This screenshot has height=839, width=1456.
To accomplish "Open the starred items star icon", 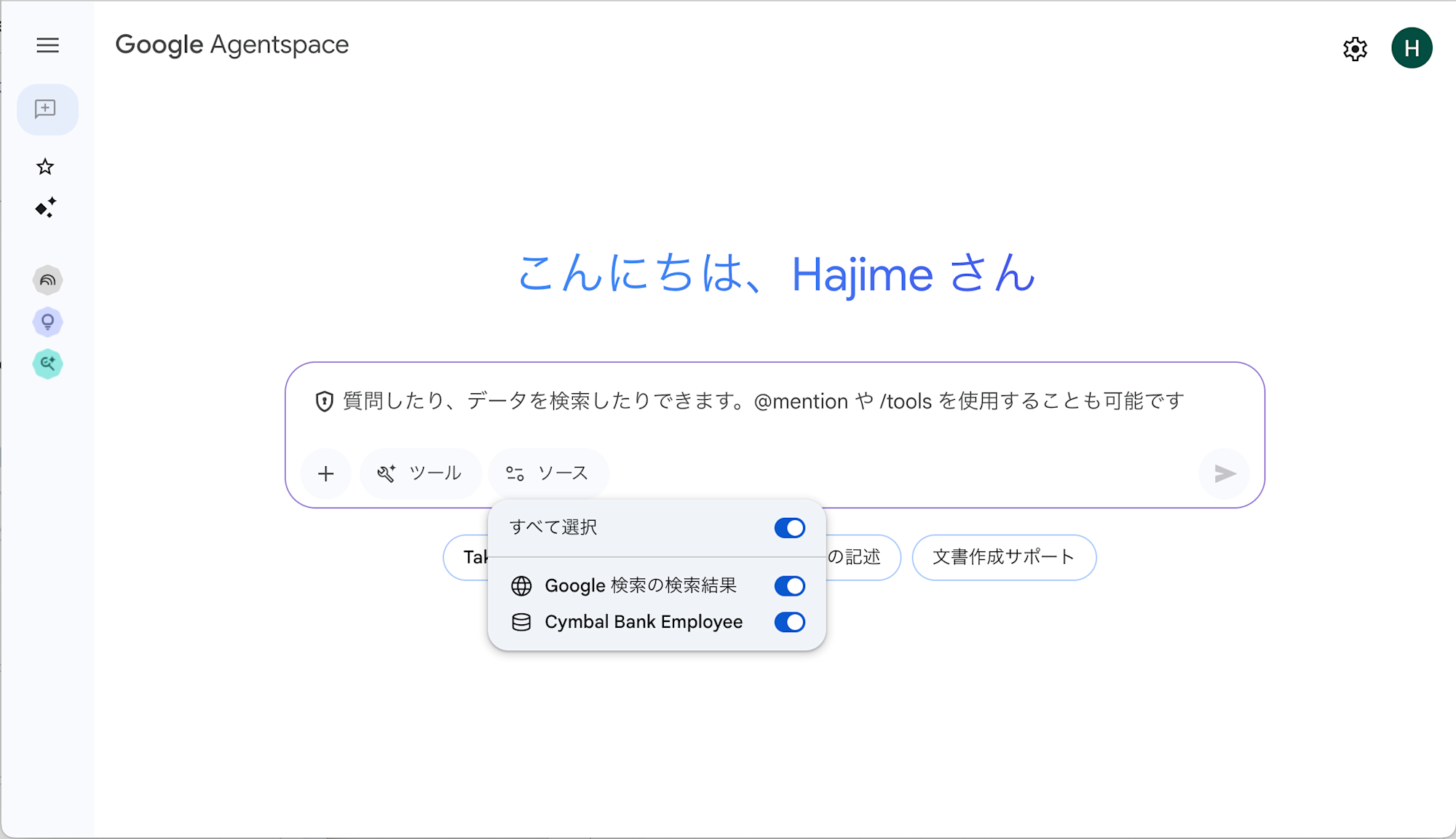I will click(x=45, y=167).
